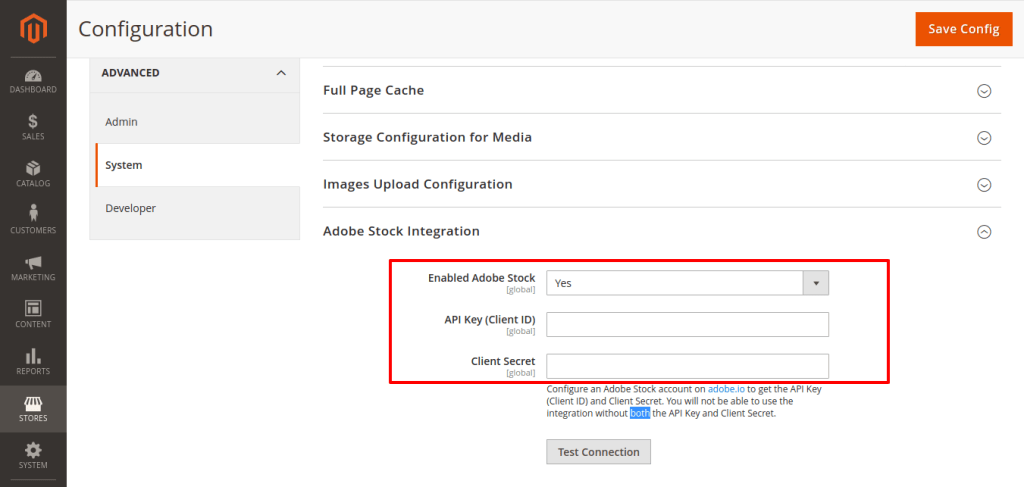Open the Enabled Adobe Stock dropdown
The height and width of the screenshot is (487, 1024).
pyautogui.click(x=688, y=283)
